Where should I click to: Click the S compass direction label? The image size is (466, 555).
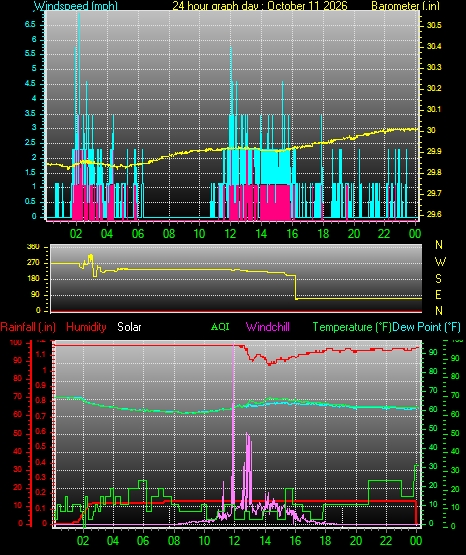(x=438, y=279)
